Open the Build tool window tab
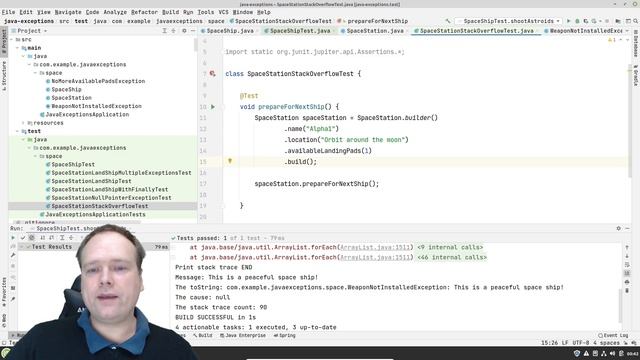The image size is (640, 360). [x=203, y=336]
